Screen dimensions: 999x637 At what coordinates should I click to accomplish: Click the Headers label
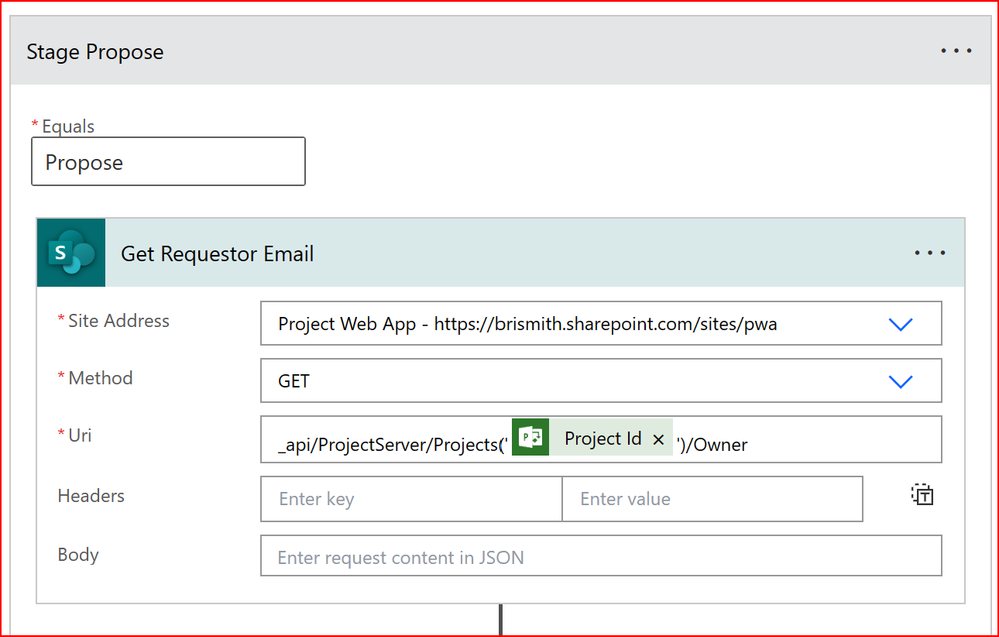pyautogui.click(x=91, y=496)
